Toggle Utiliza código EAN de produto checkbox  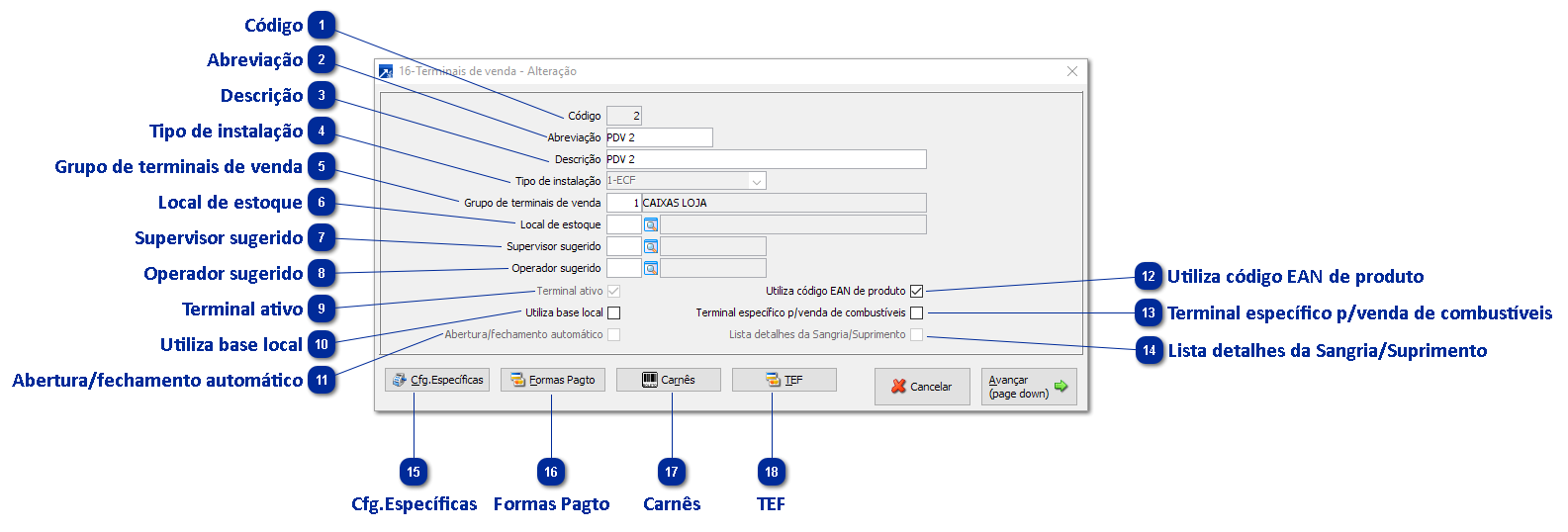coord(916,291)
